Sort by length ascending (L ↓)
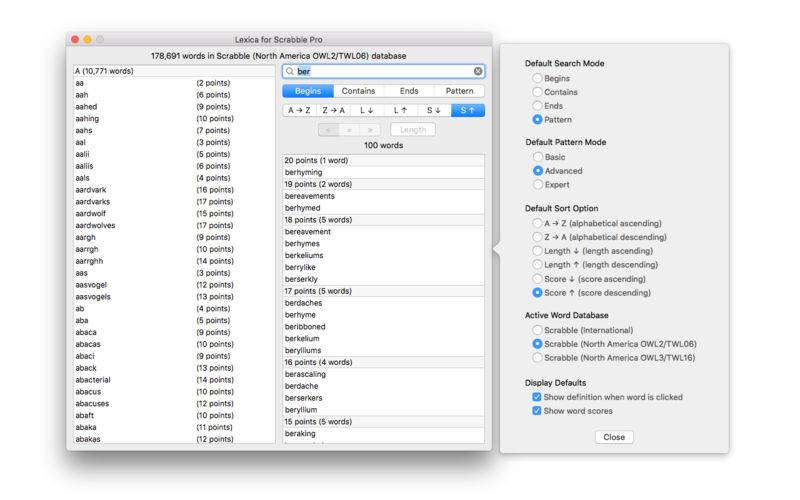This screenshot has width=800, height=500. [x=366, y=110]
